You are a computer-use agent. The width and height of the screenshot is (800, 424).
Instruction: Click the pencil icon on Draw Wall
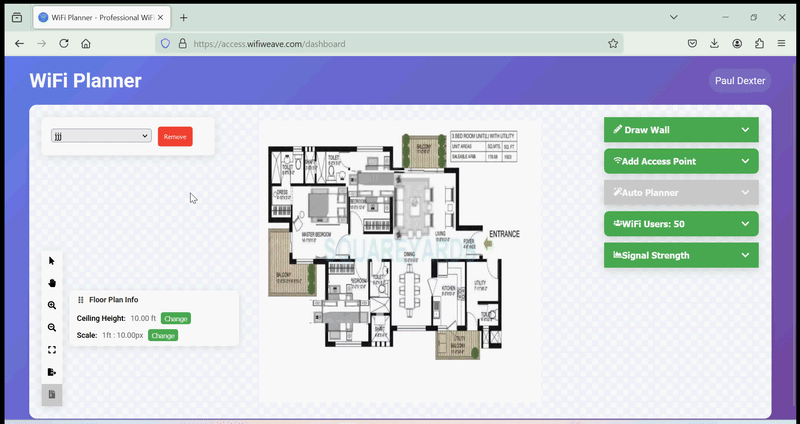coord(617,130)
